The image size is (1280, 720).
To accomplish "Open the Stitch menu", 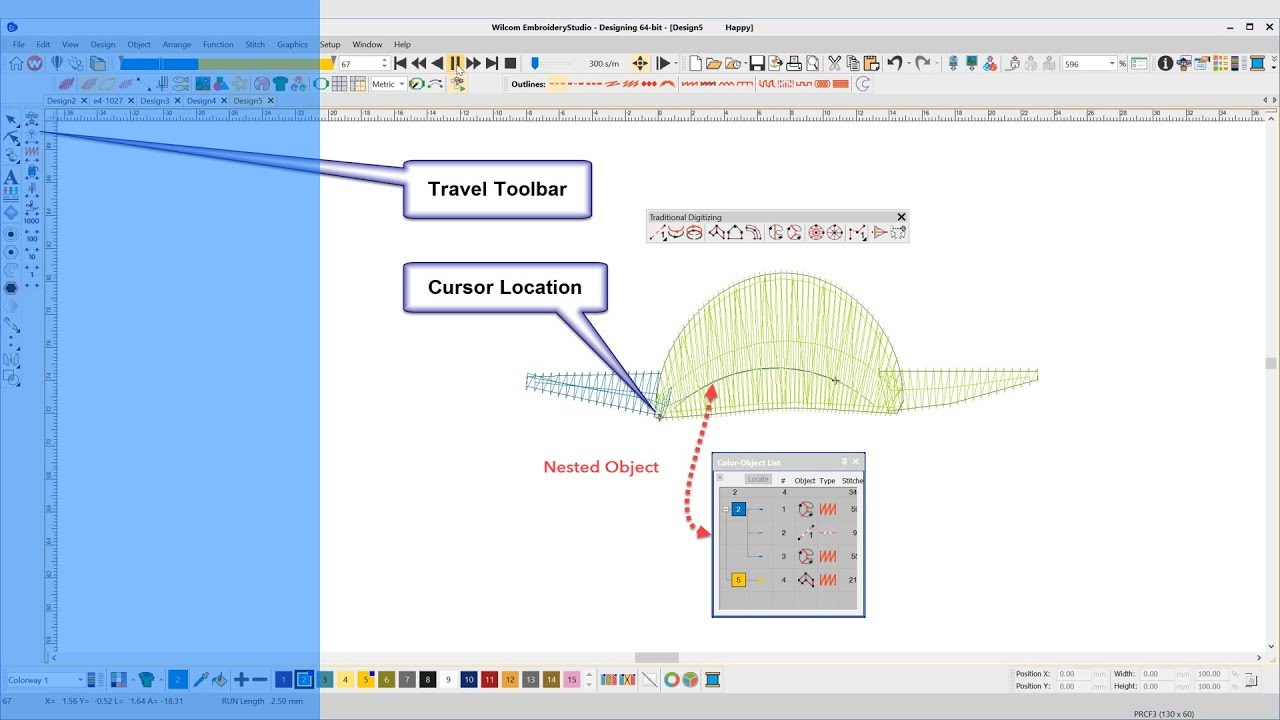I will (x=255, y=44).
